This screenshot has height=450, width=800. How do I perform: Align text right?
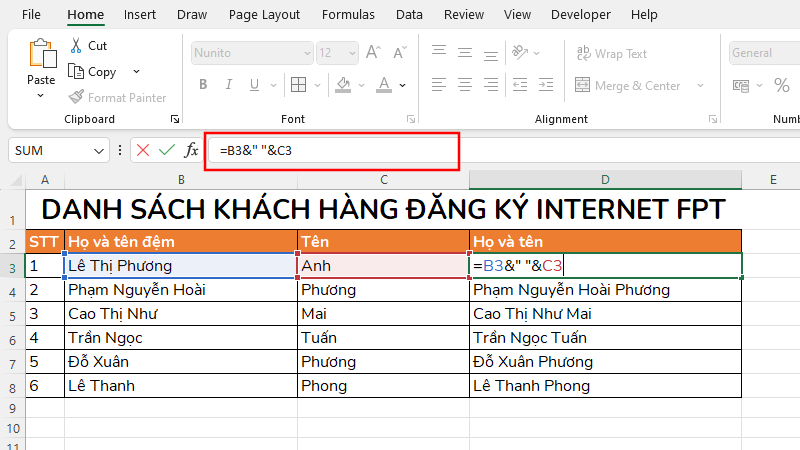pyautogui.click(x=491, y=85)
